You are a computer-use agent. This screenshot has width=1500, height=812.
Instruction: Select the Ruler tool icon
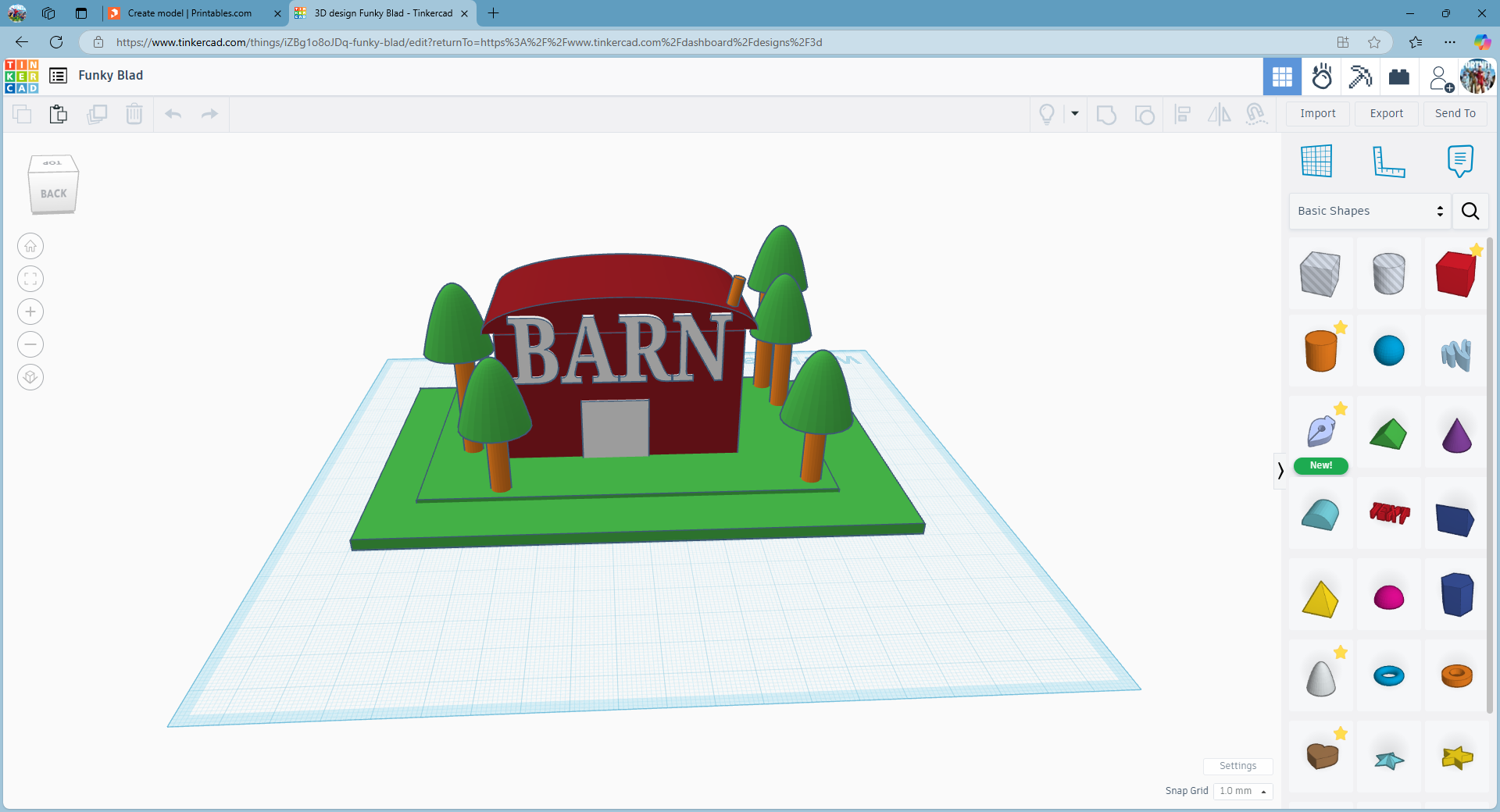[1389, 161]
